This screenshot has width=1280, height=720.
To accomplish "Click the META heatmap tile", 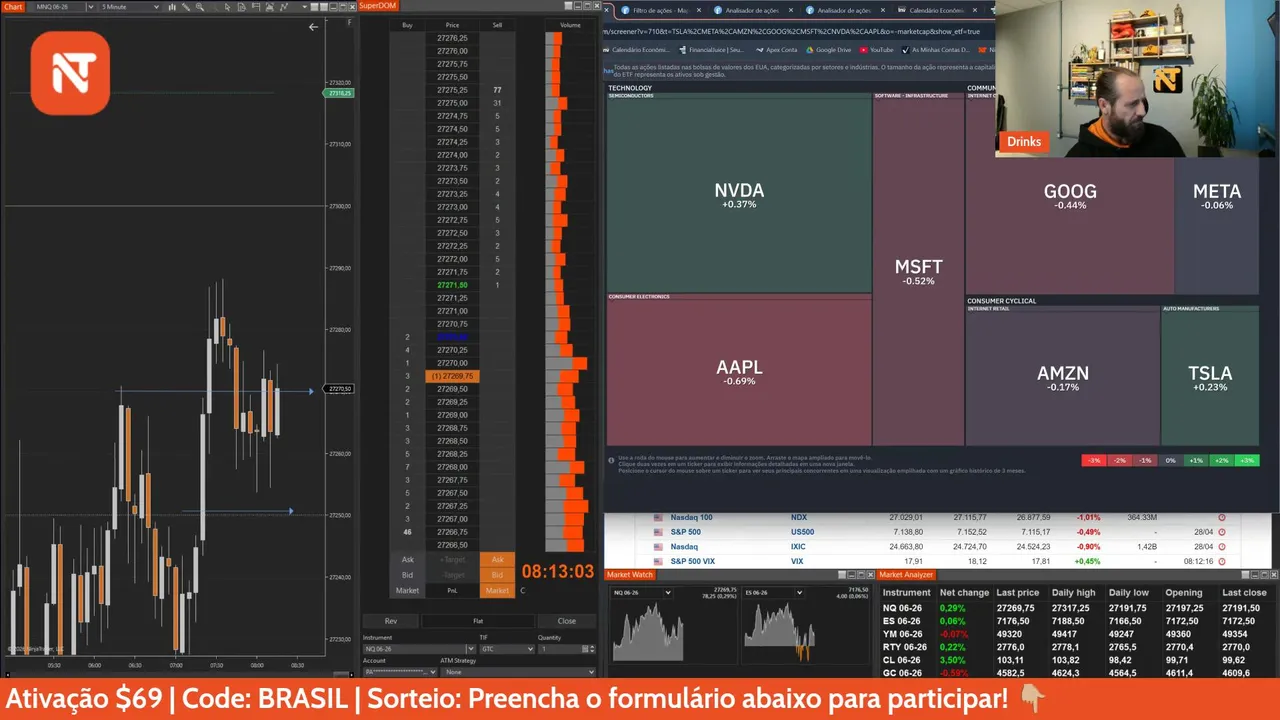I will (x=1217, y=196).
